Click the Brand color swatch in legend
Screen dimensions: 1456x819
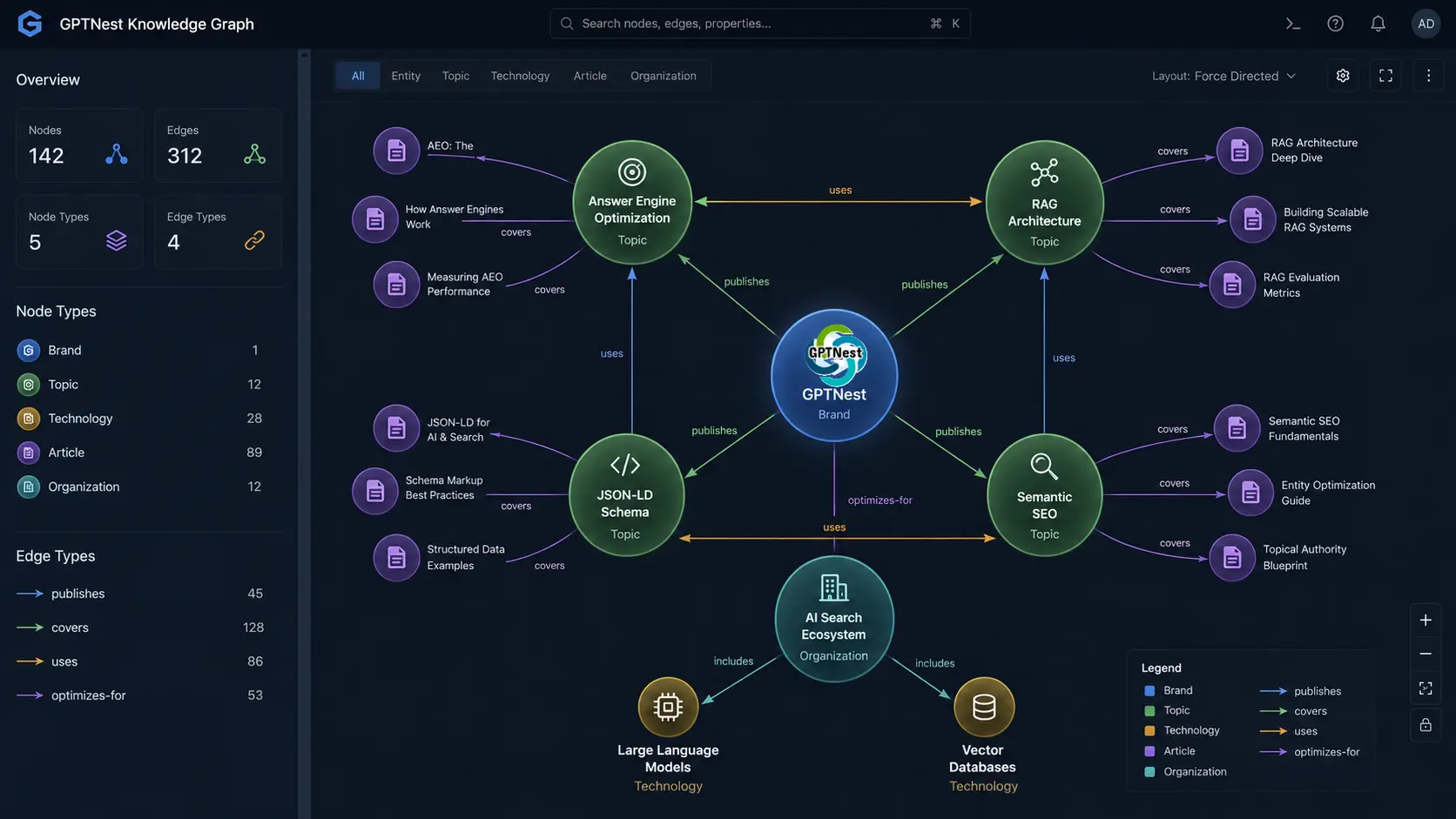[x=1149, y=690]
